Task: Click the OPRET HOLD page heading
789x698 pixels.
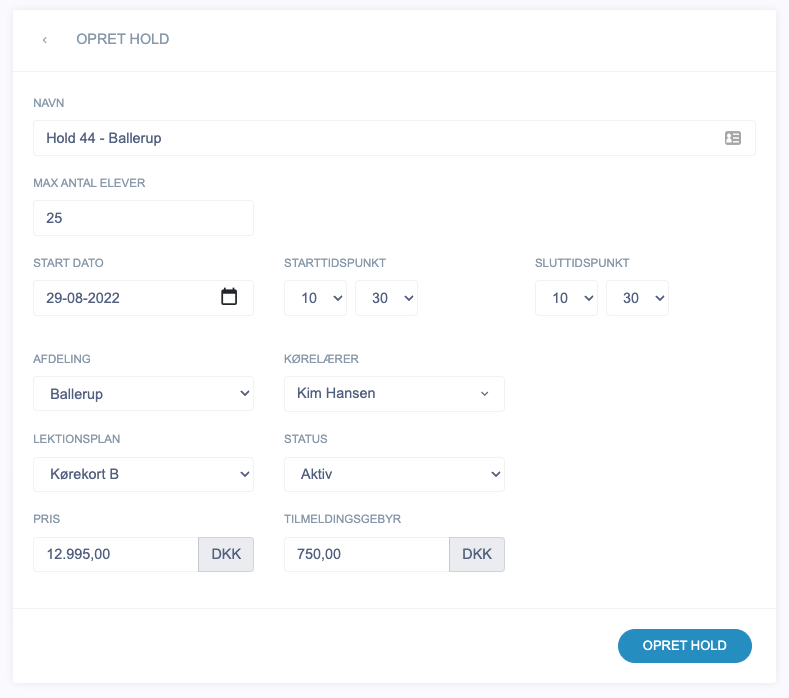Action: tap(123, 40)
